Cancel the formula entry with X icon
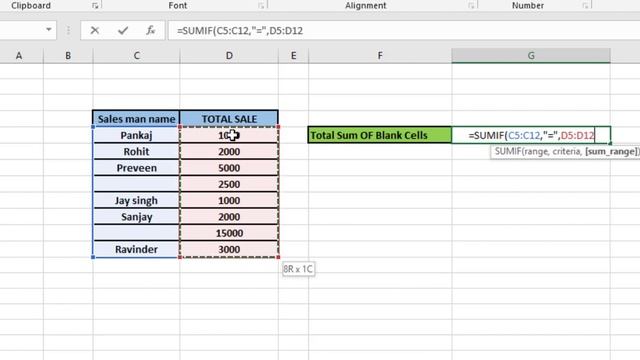 pyautogui.click(x=95, y=30)
